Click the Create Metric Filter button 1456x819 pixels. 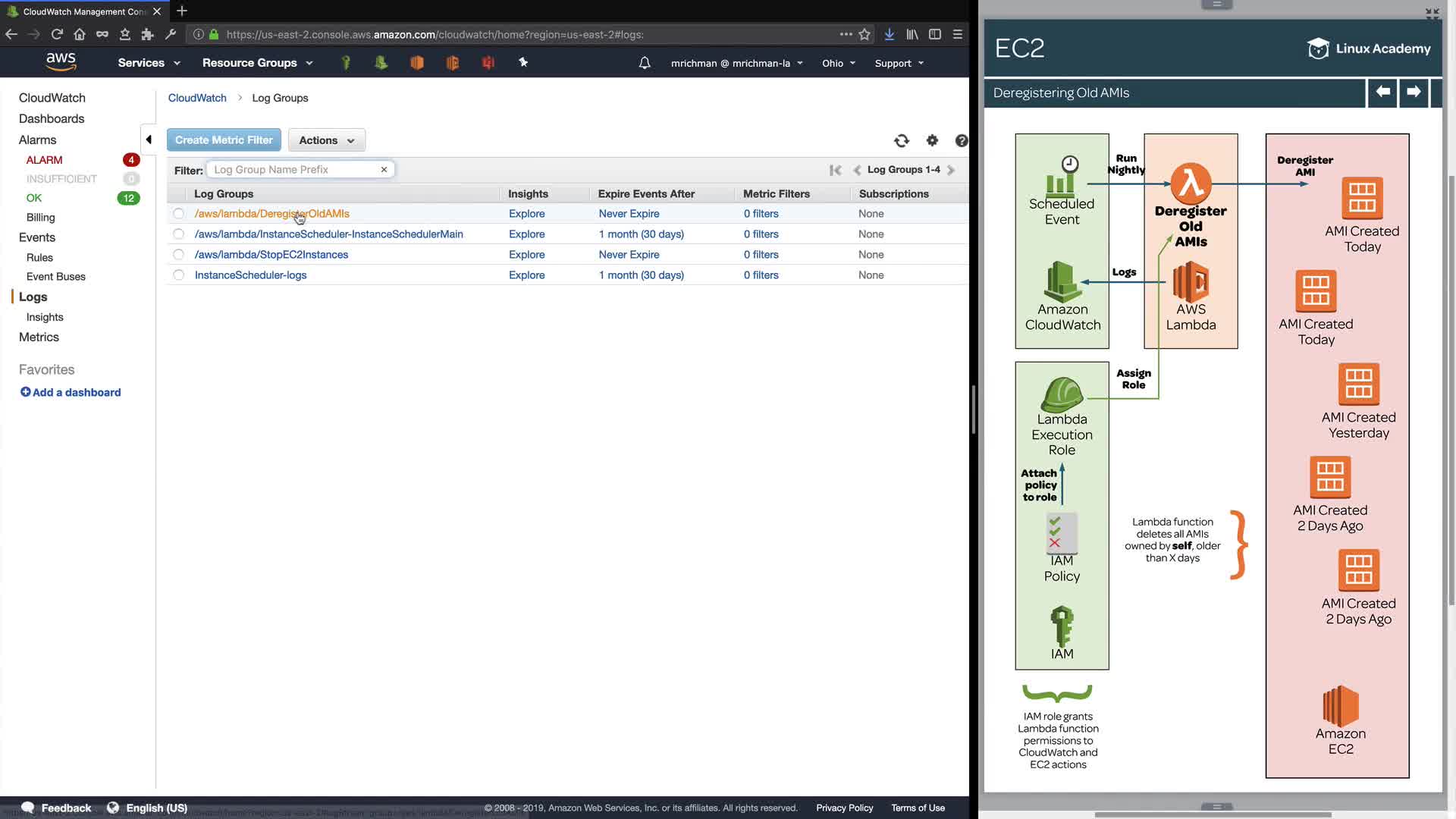[x=224, y=140]
